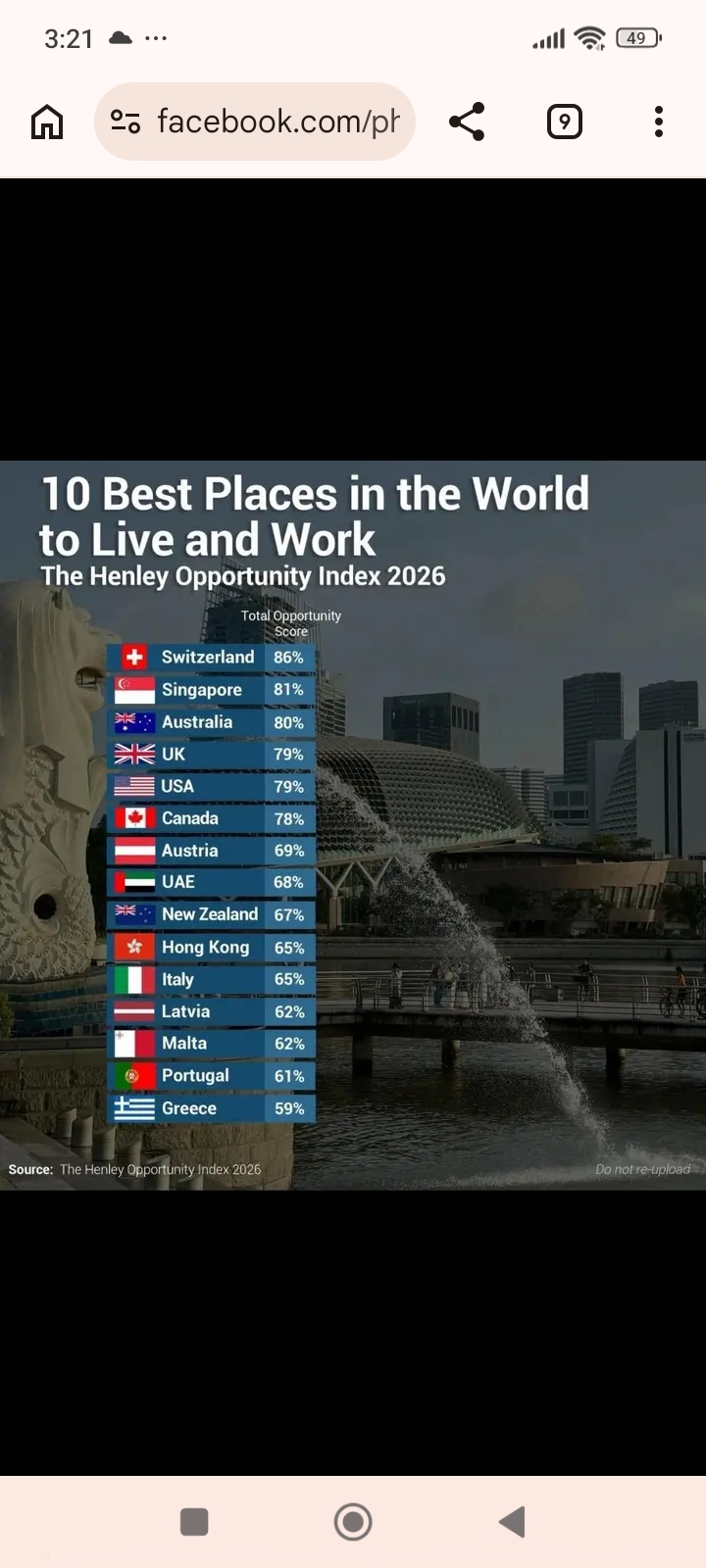Tap the UAE row label

pos(178,882)
